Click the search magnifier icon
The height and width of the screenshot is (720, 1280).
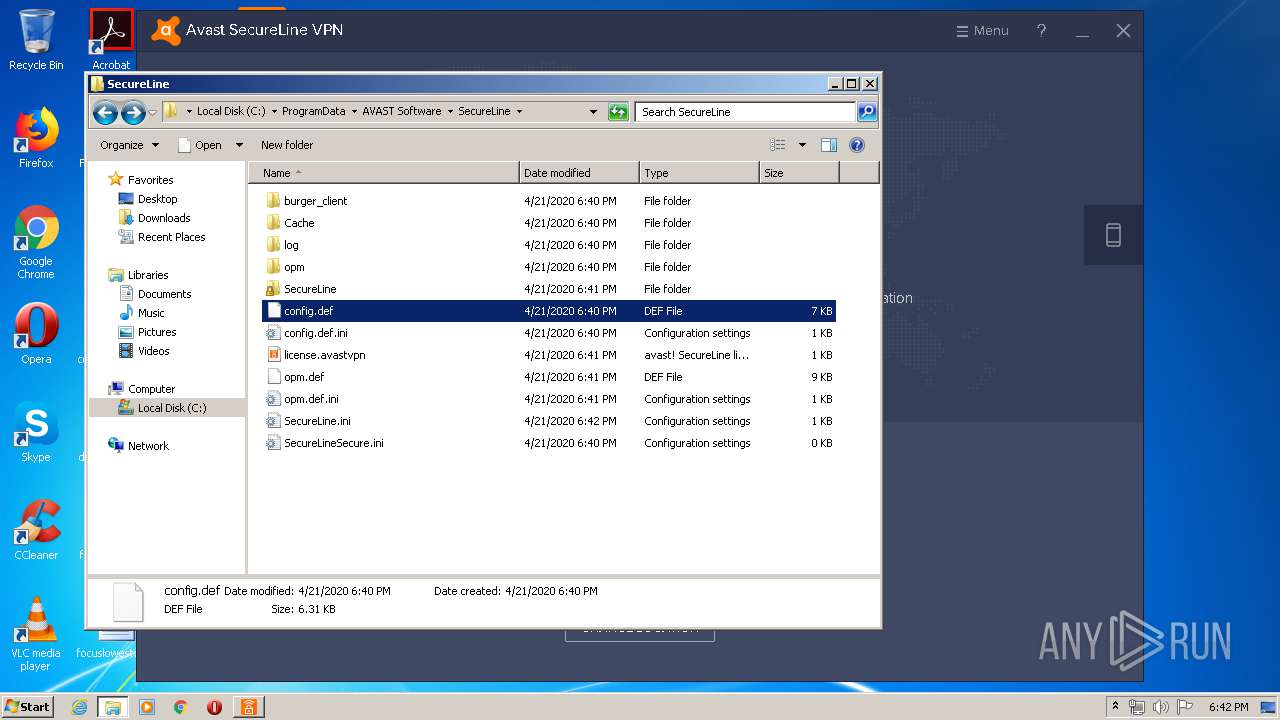click(x=867, y=112)
